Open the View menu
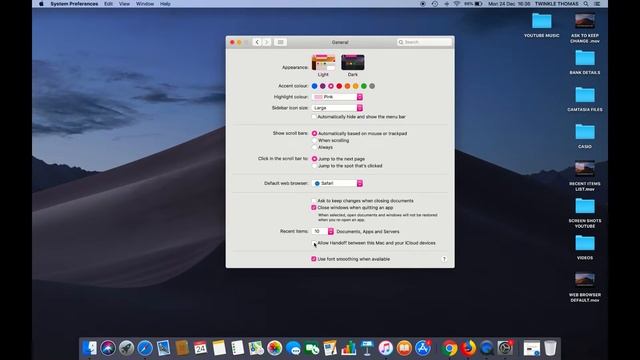This screenshot has height=360, width=640. [x=124, y=4]
